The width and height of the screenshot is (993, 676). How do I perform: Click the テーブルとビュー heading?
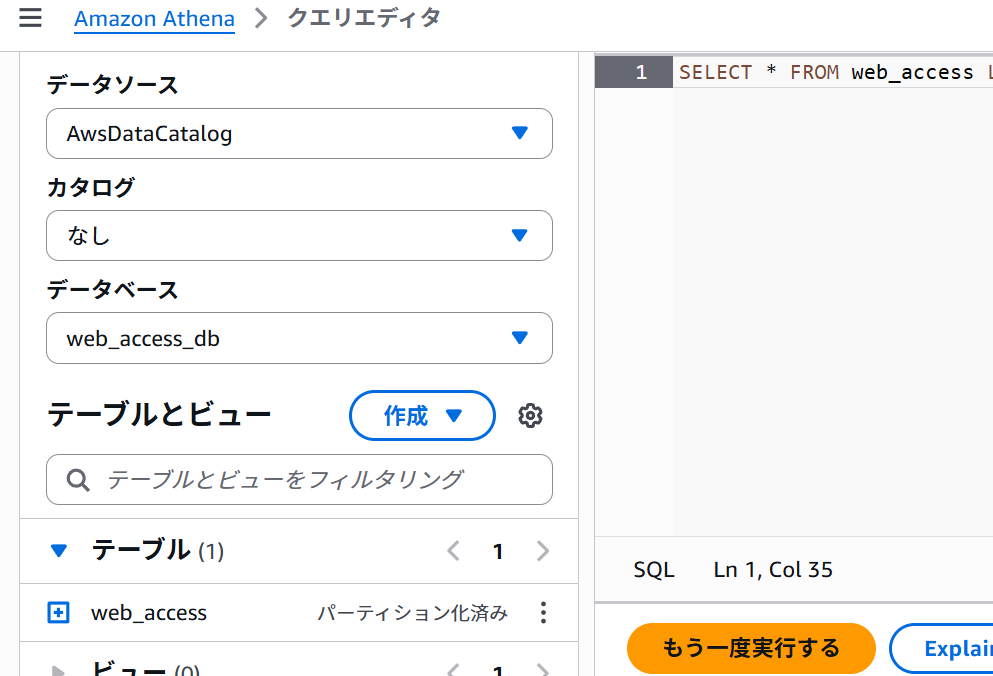point(159,416)
